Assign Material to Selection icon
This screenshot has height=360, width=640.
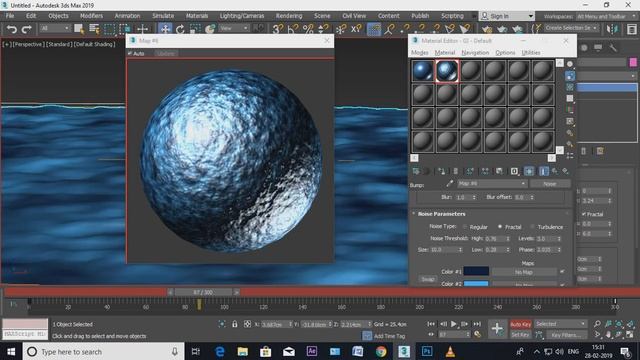(442, 171)
